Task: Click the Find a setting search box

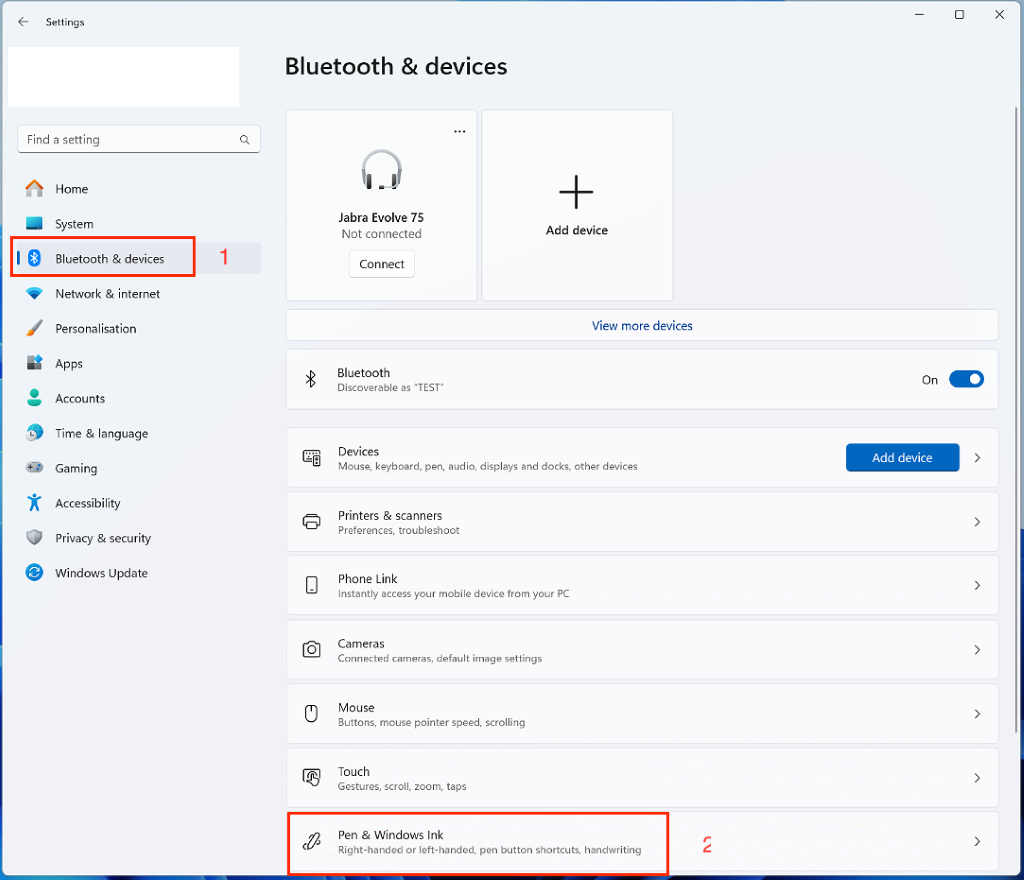Action: [130, 140]
